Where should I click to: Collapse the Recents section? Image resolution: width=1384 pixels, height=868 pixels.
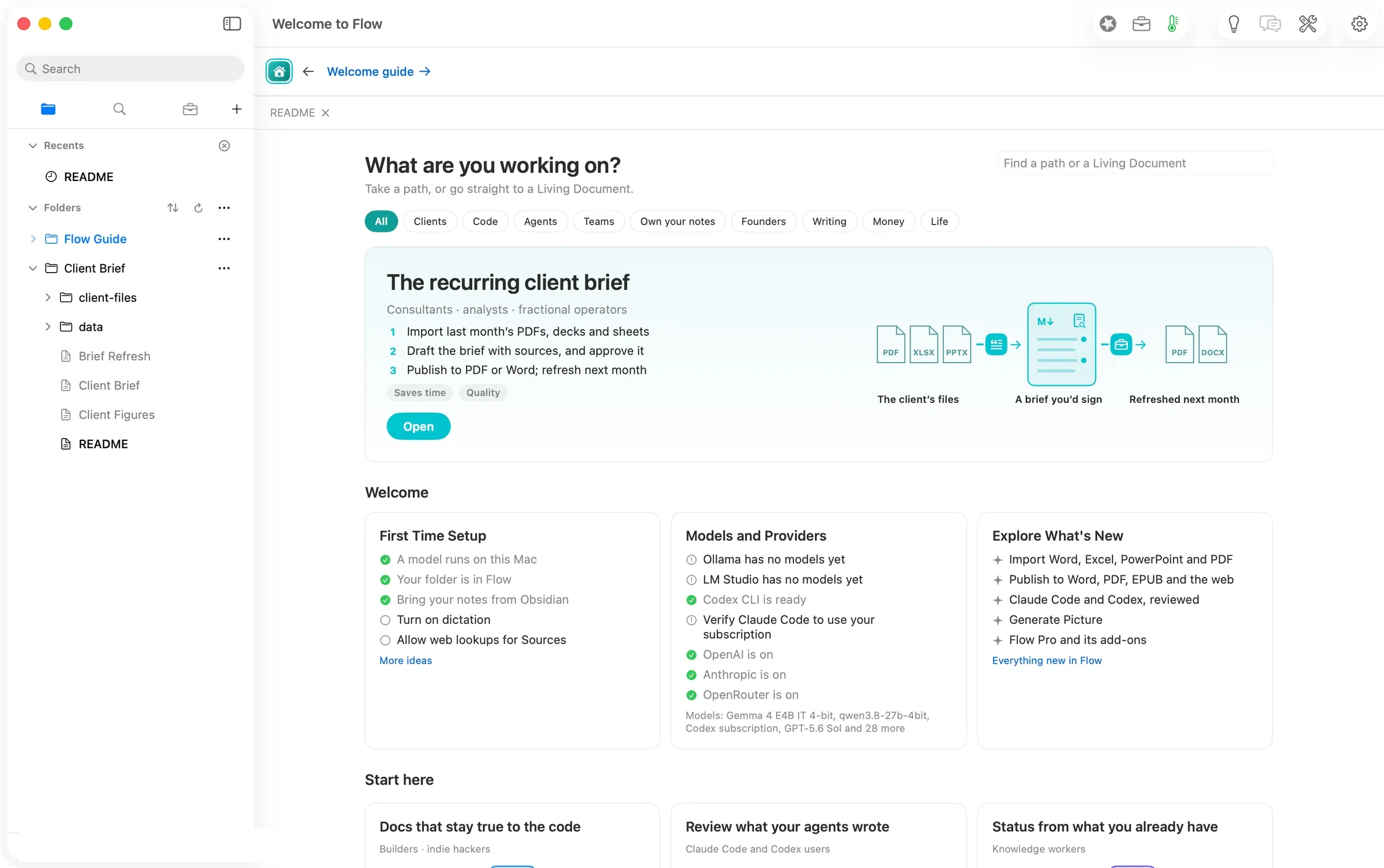[33, 146]
